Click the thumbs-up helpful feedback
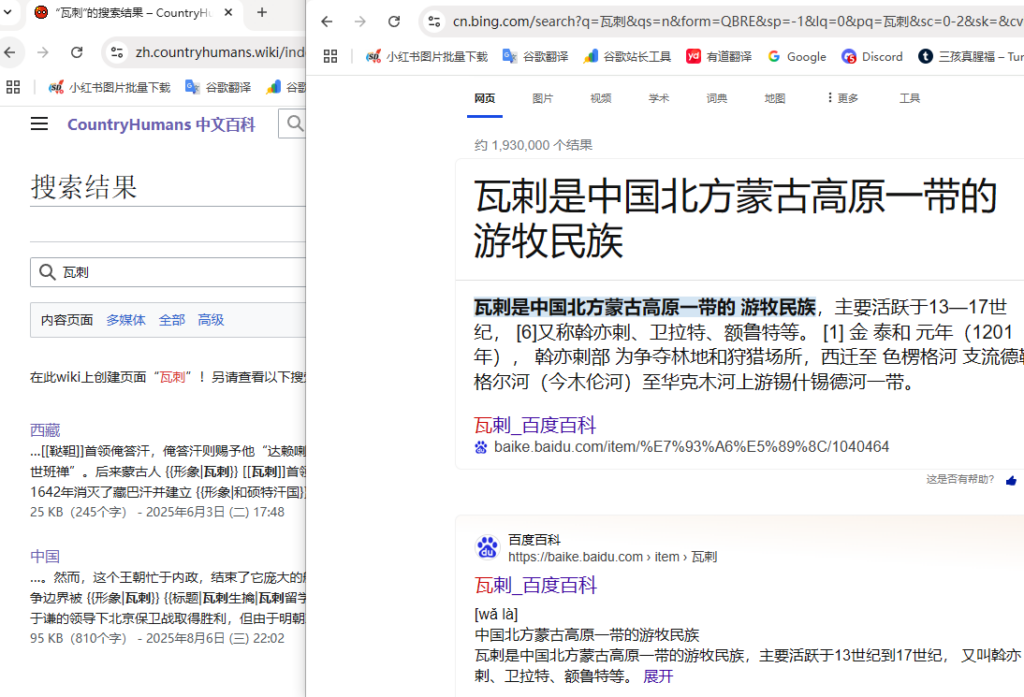 1011,480
